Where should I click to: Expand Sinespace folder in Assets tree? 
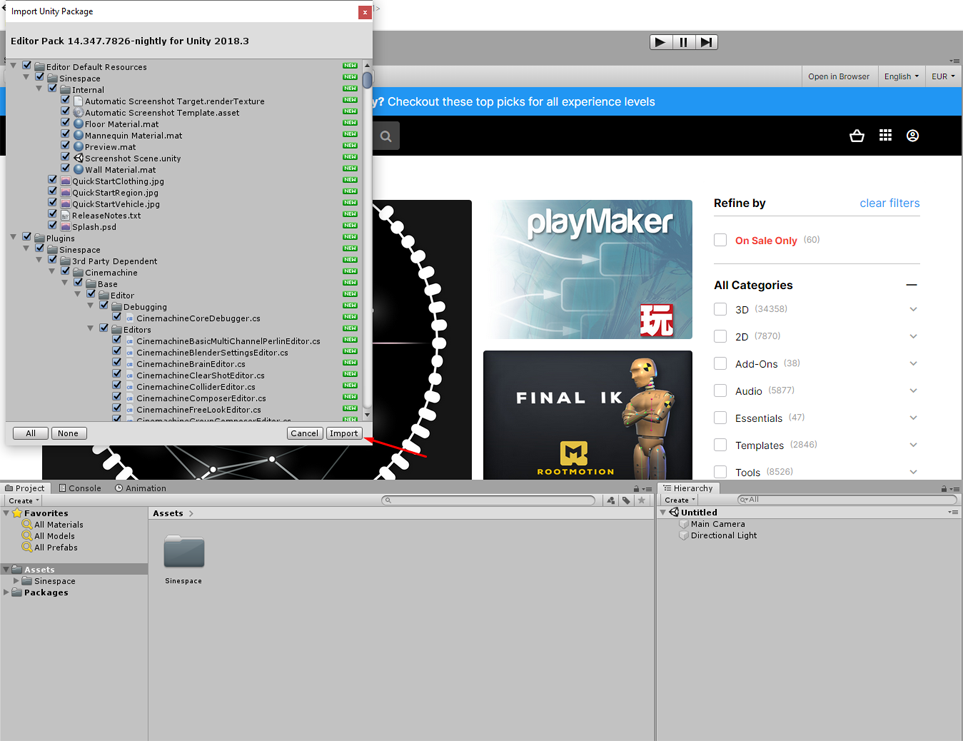click(16, 581)
